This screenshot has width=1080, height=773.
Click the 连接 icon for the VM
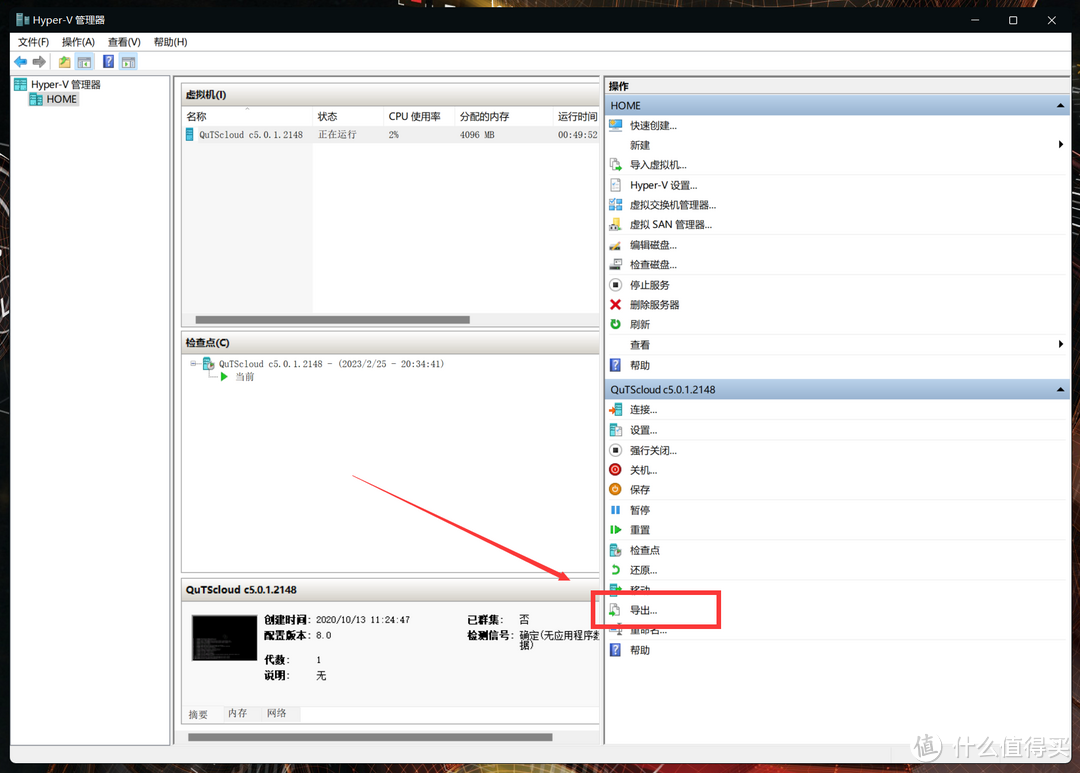(x=616, y=410)
